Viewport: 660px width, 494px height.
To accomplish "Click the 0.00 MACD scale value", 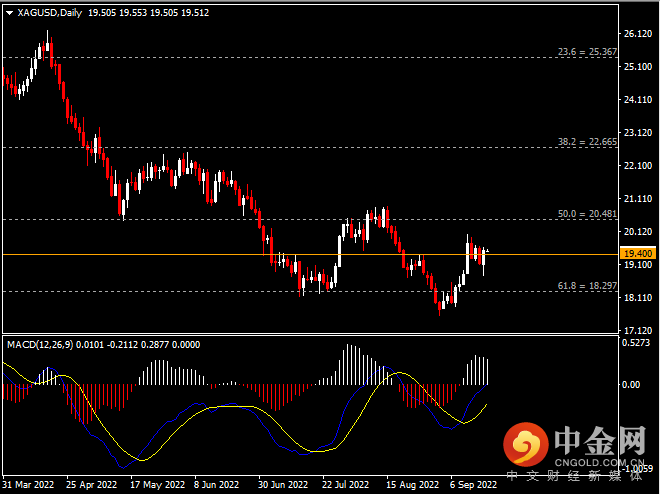I will coord(631,385).
